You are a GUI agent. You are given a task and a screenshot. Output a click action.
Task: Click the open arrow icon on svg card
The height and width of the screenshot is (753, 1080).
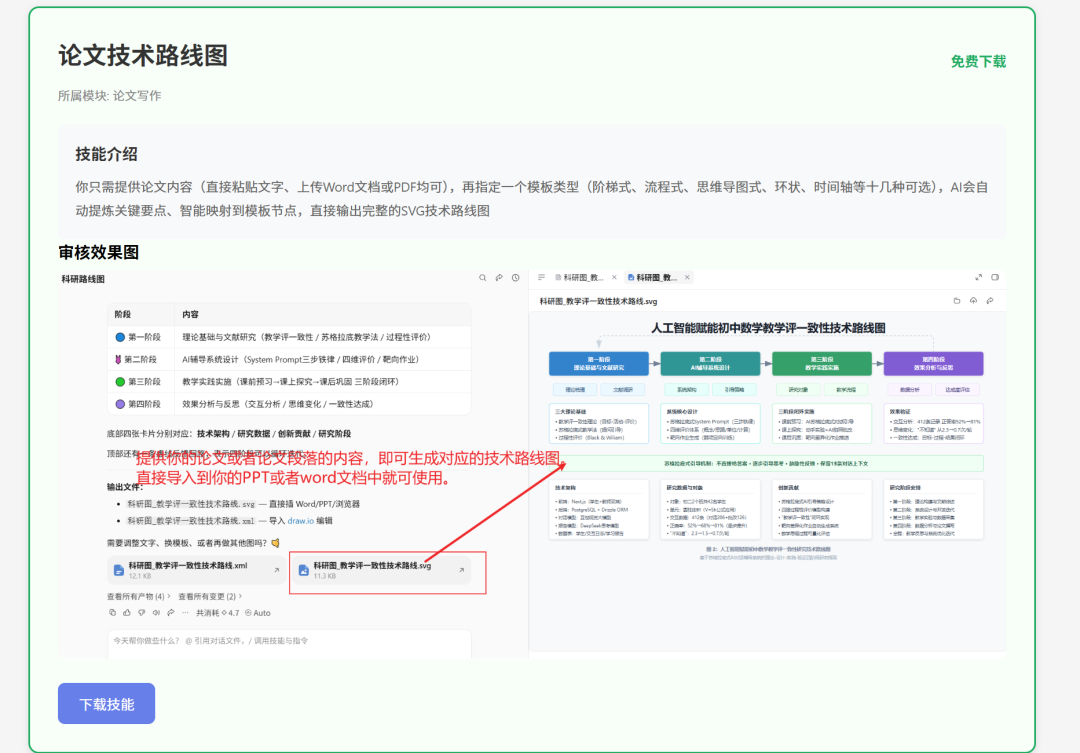(461, 570)
